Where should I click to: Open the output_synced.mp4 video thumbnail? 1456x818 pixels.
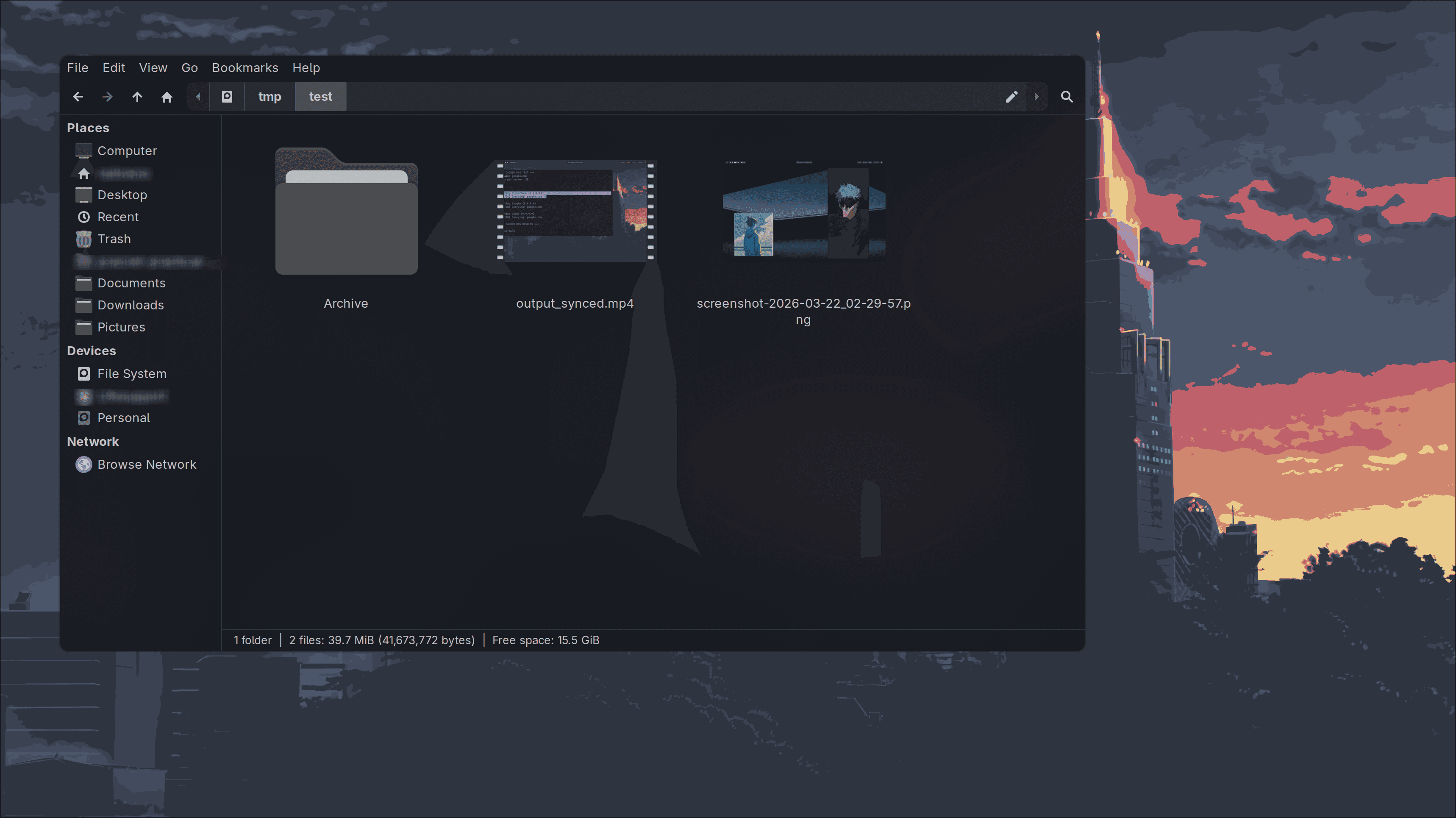click(x=575, y=212)
